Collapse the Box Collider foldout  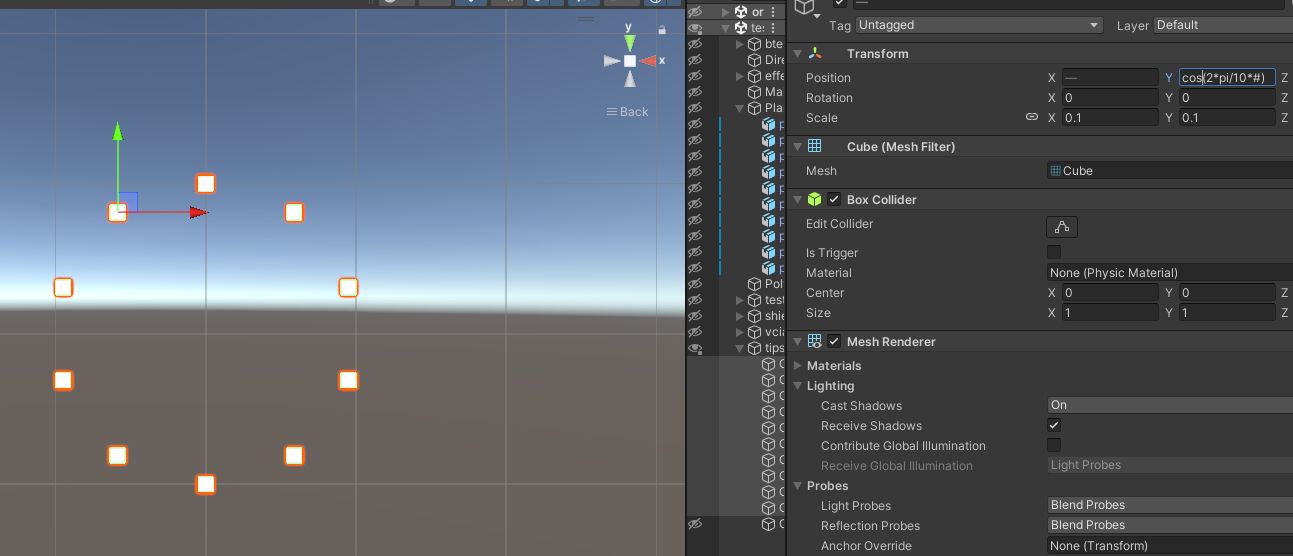pyautogui.click(x=797, y=200)
